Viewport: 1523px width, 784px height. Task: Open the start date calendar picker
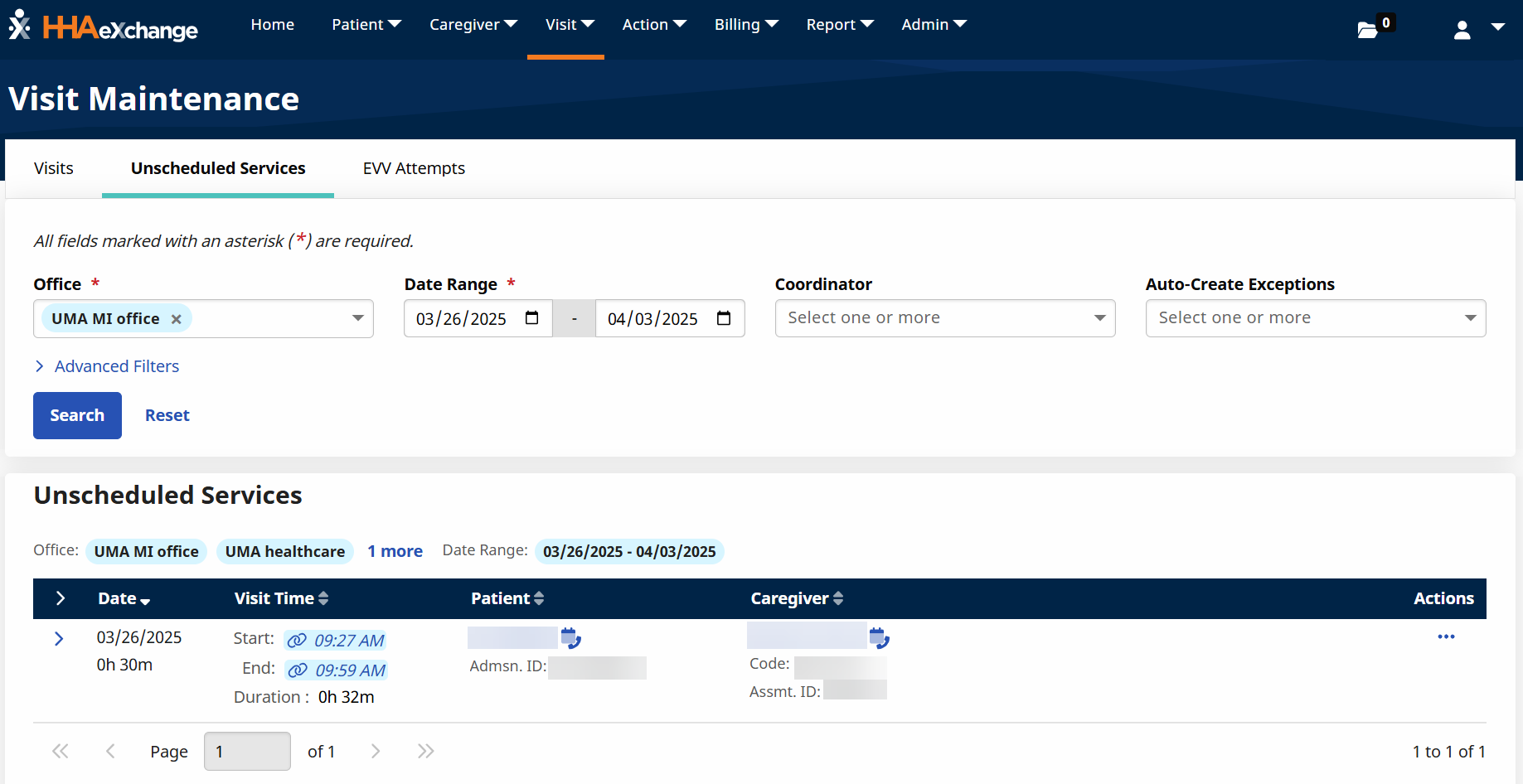[533, 317]
